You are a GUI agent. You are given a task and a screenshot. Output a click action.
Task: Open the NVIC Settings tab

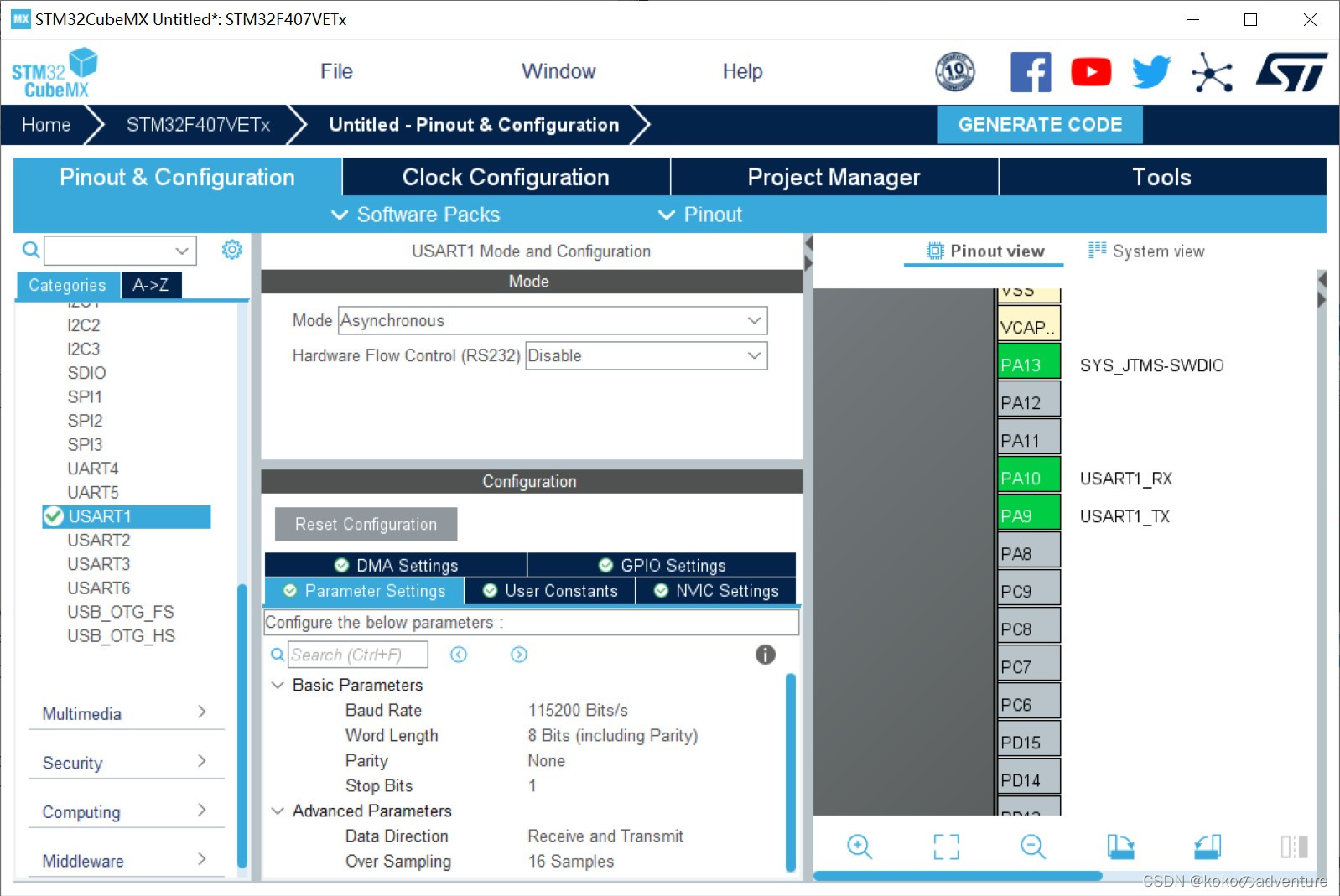point(716,591)
